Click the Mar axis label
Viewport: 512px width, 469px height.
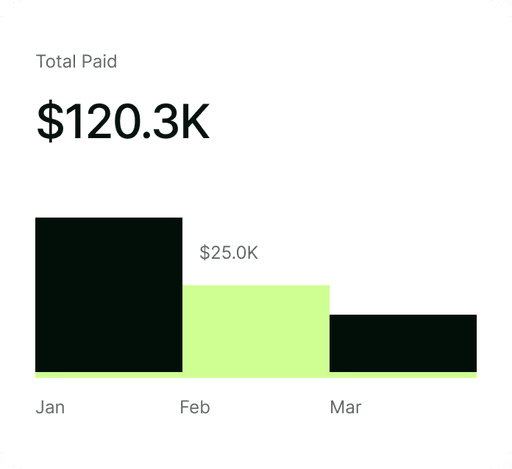pos(346,407)
